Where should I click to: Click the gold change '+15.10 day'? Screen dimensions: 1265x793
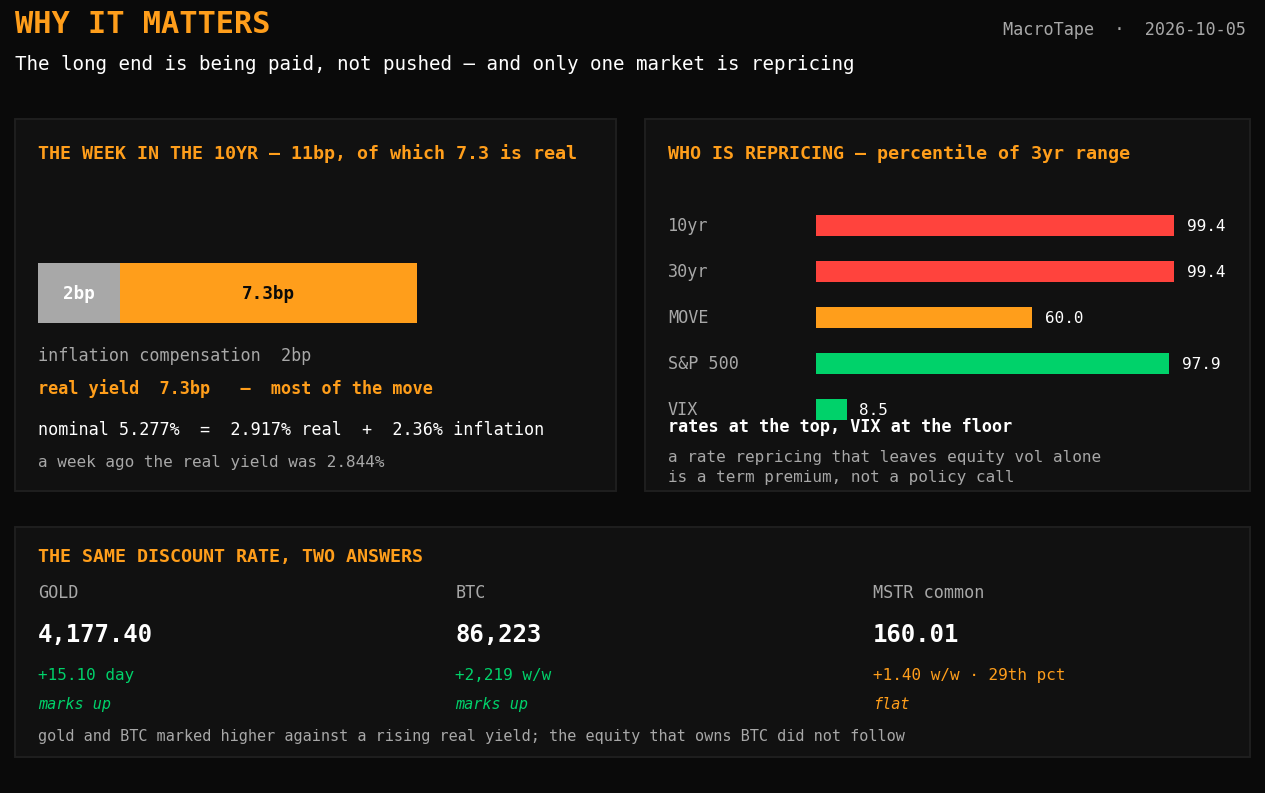coord(86,675)
